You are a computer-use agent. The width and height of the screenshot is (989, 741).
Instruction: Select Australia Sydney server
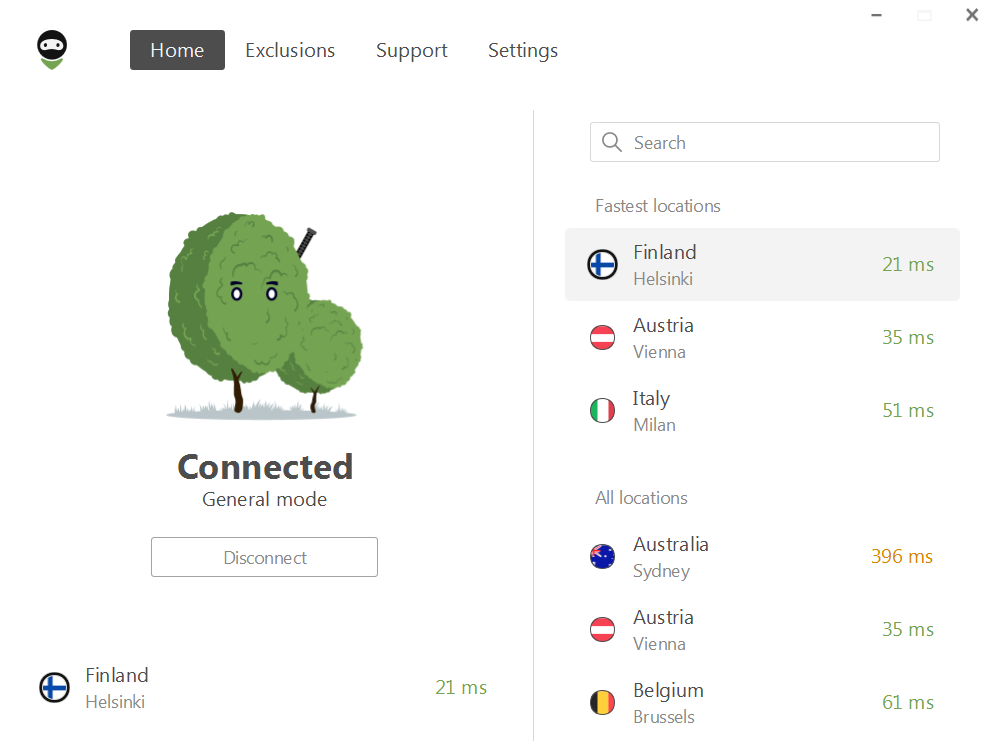pos(762,556)
